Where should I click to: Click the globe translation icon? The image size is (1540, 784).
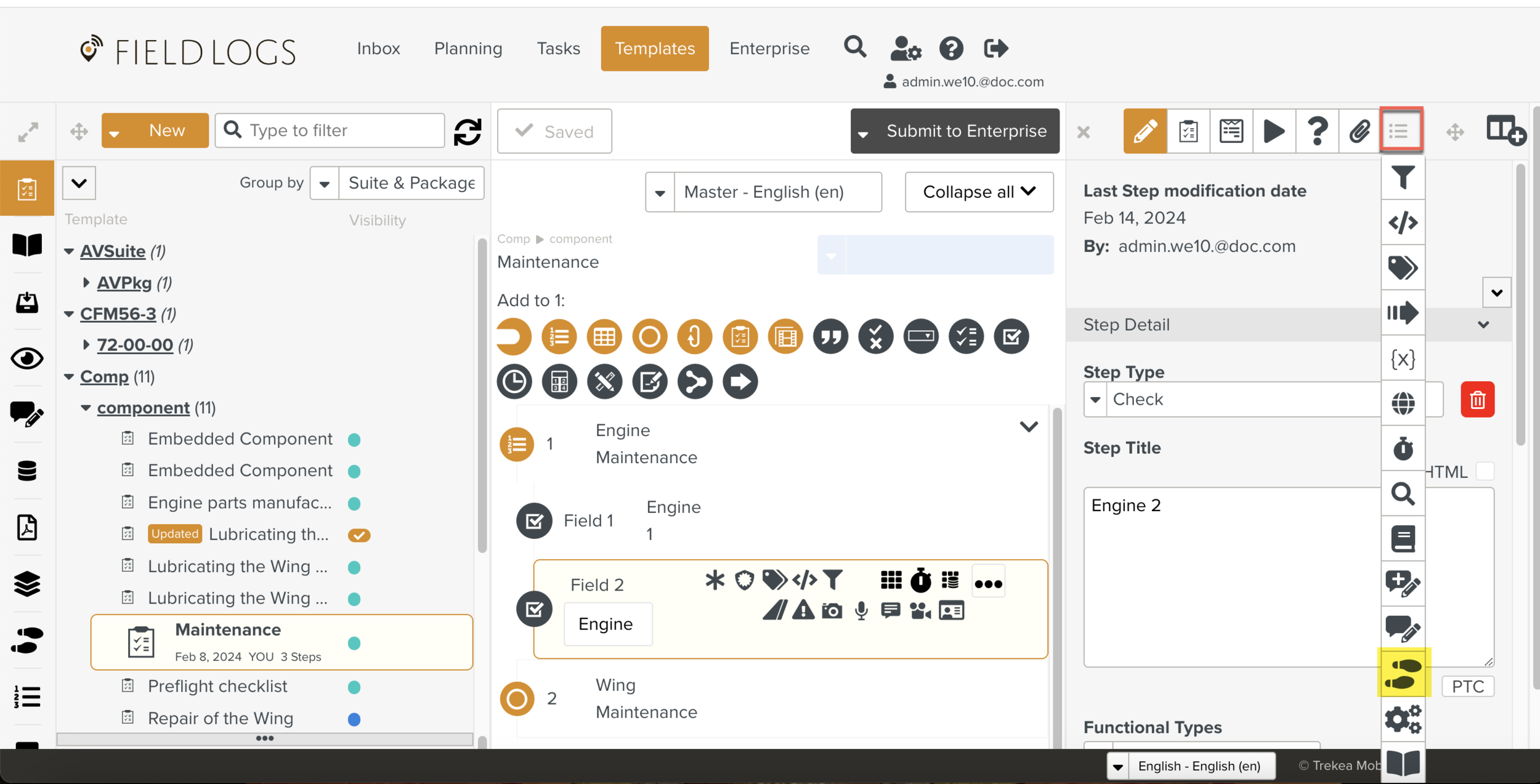pos(1403,403)
